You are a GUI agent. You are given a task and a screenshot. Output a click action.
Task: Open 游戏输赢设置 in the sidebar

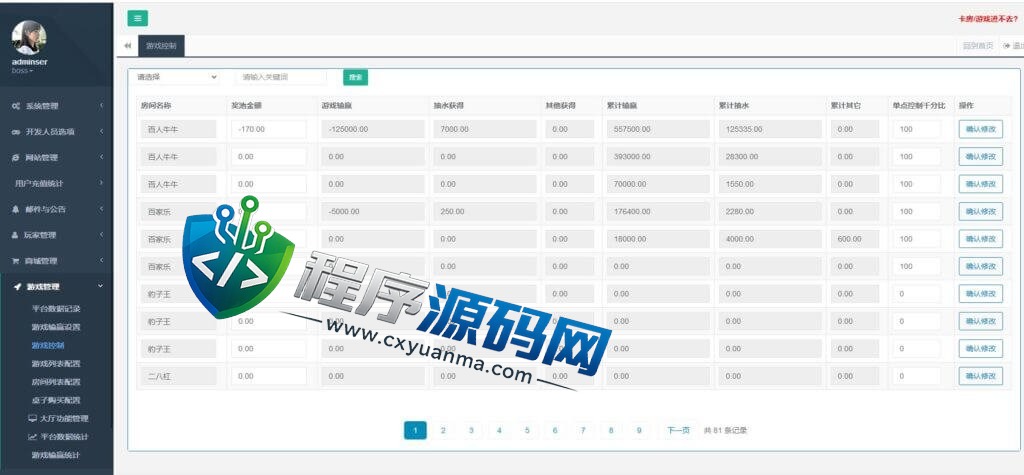pyautogui.click(x=56, y=327)
